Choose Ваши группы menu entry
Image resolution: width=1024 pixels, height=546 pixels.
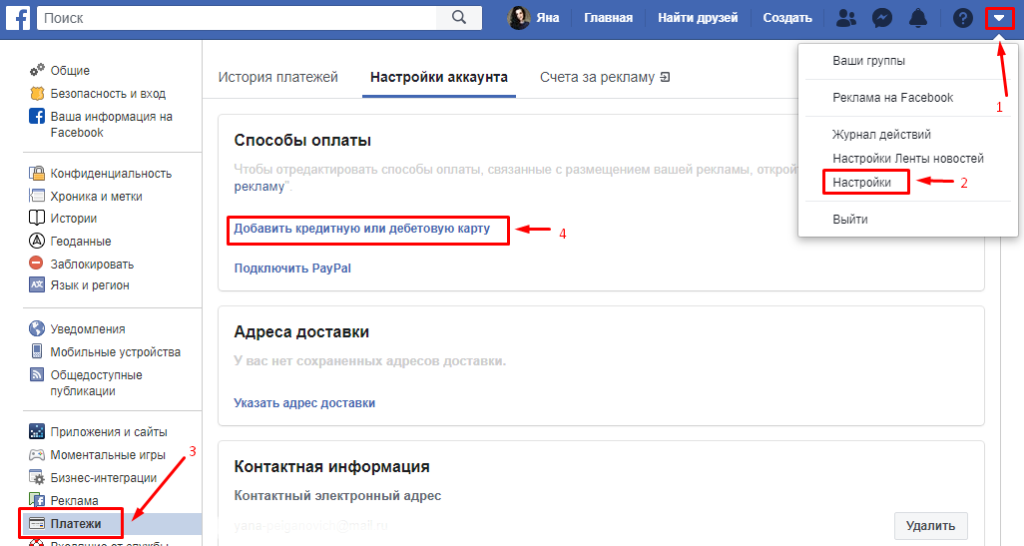click(x=869, y=61)
